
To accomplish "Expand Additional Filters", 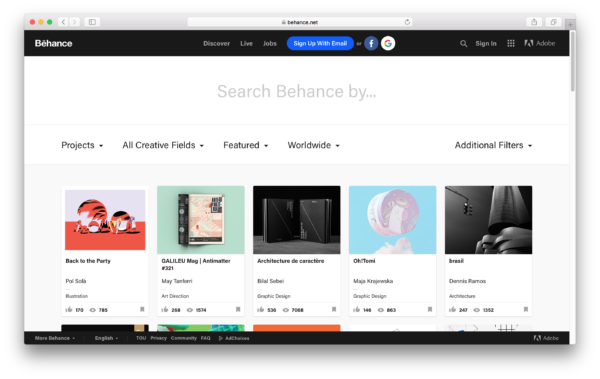I will pos(493,145).
